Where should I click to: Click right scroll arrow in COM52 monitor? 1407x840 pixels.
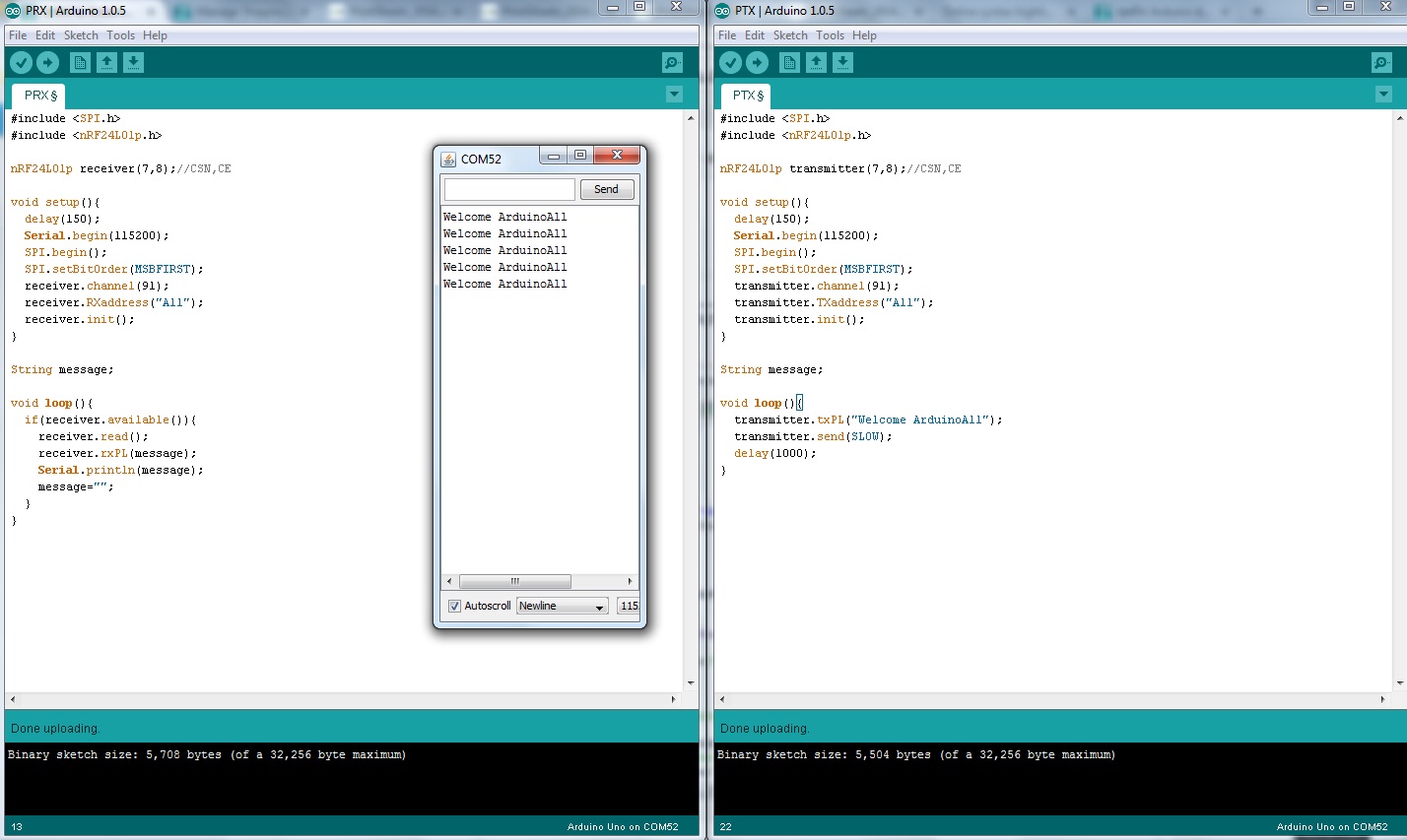pyautogui.click(x=630, y=581)
